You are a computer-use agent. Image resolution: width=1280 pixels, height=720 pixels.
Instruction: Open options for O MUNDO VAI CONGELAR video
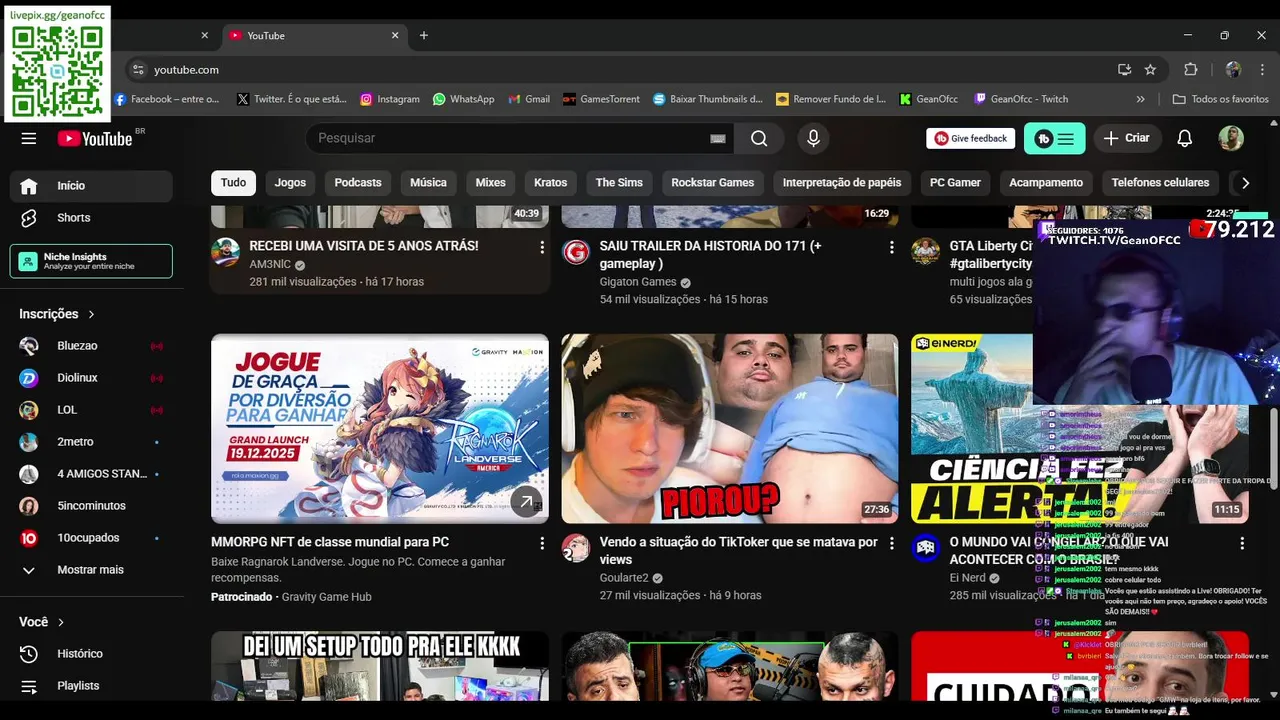pos(1242,543)
